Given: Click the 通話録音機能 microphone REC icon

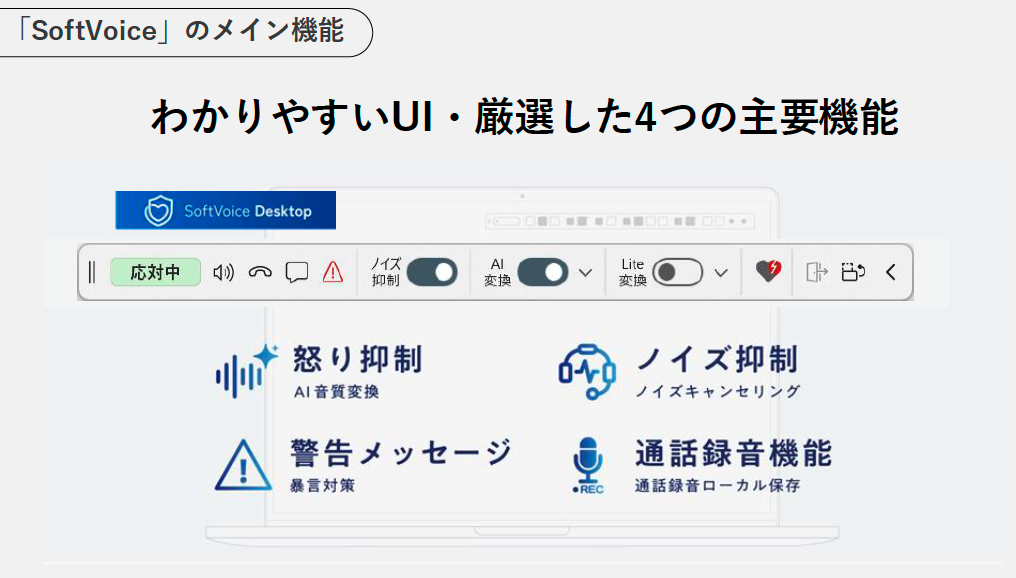Looking at the screenshot, I should 587,466.
